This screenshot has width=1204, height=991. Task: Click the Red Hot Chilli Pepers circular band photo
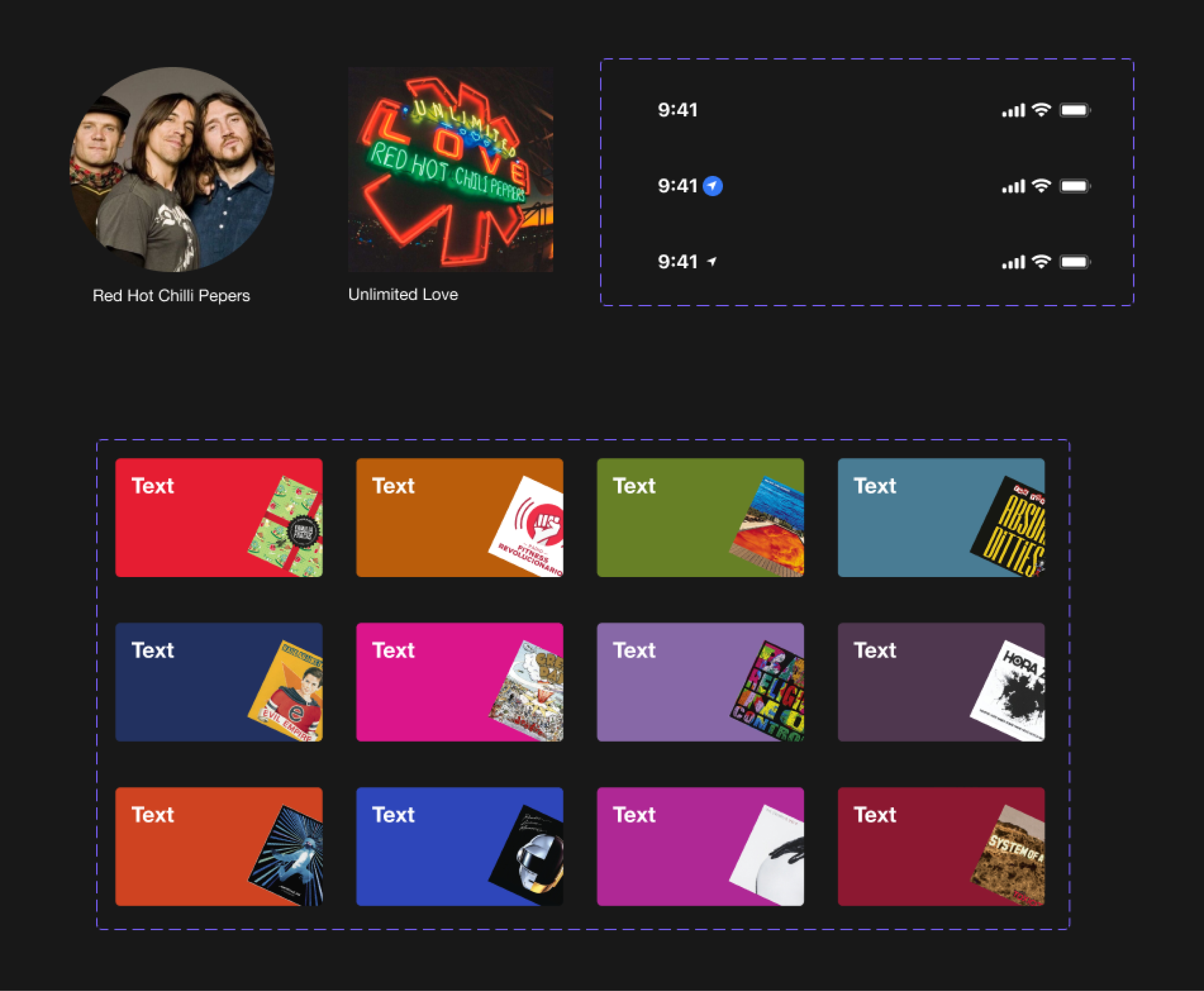coord(172,170)
